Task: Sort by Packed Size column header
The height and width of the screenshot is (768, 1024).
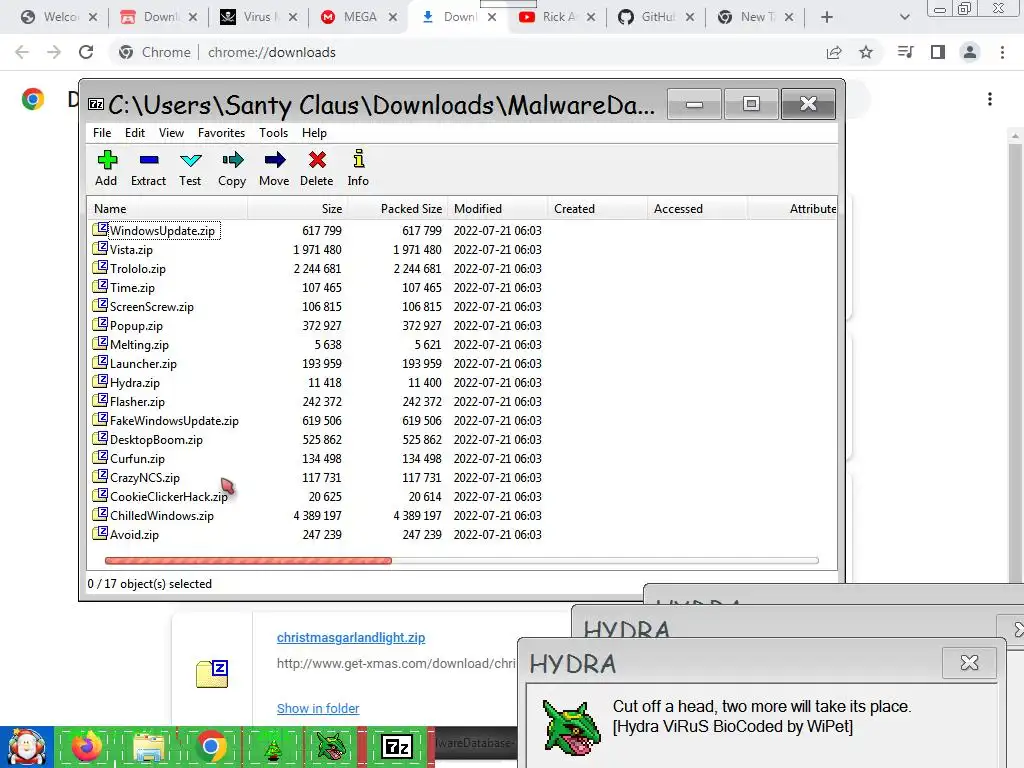Action: point(398,209)
